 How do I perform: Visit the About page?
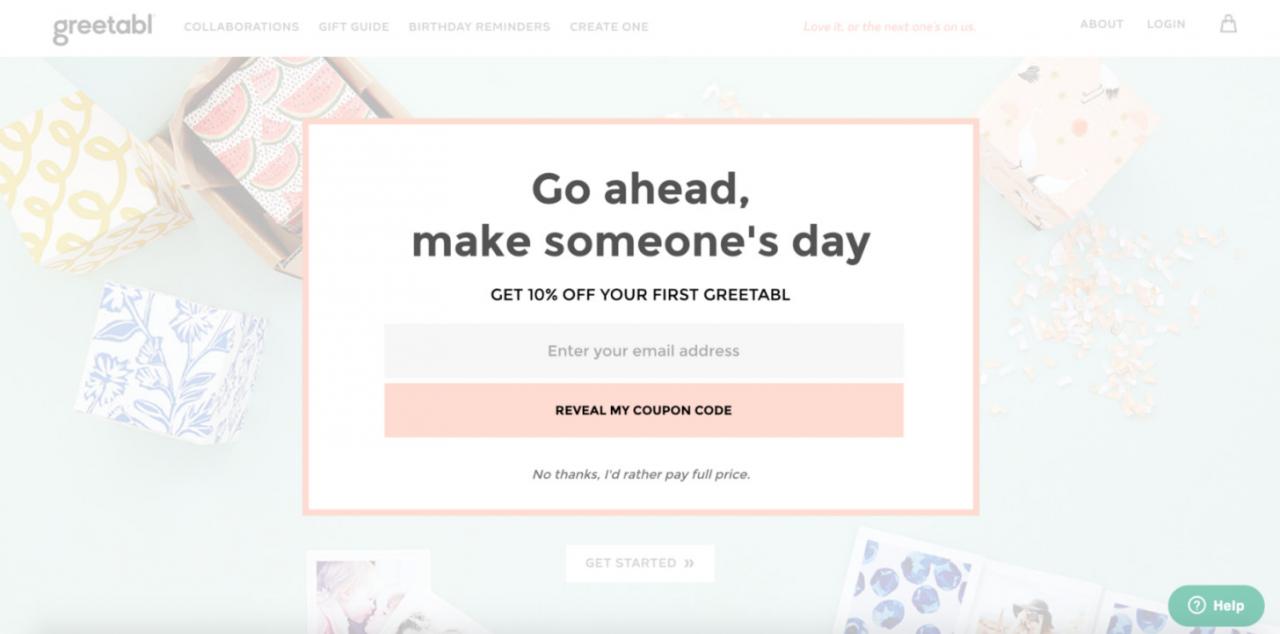coord(1101,24)
